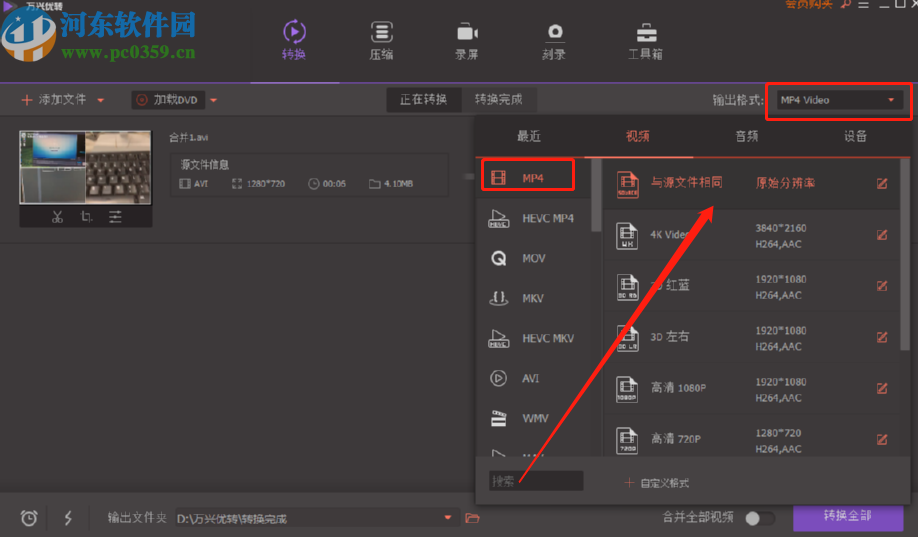This screenshot has width=918, height=537.
Task: Open the output folder icon
Action: coord(472,518)
